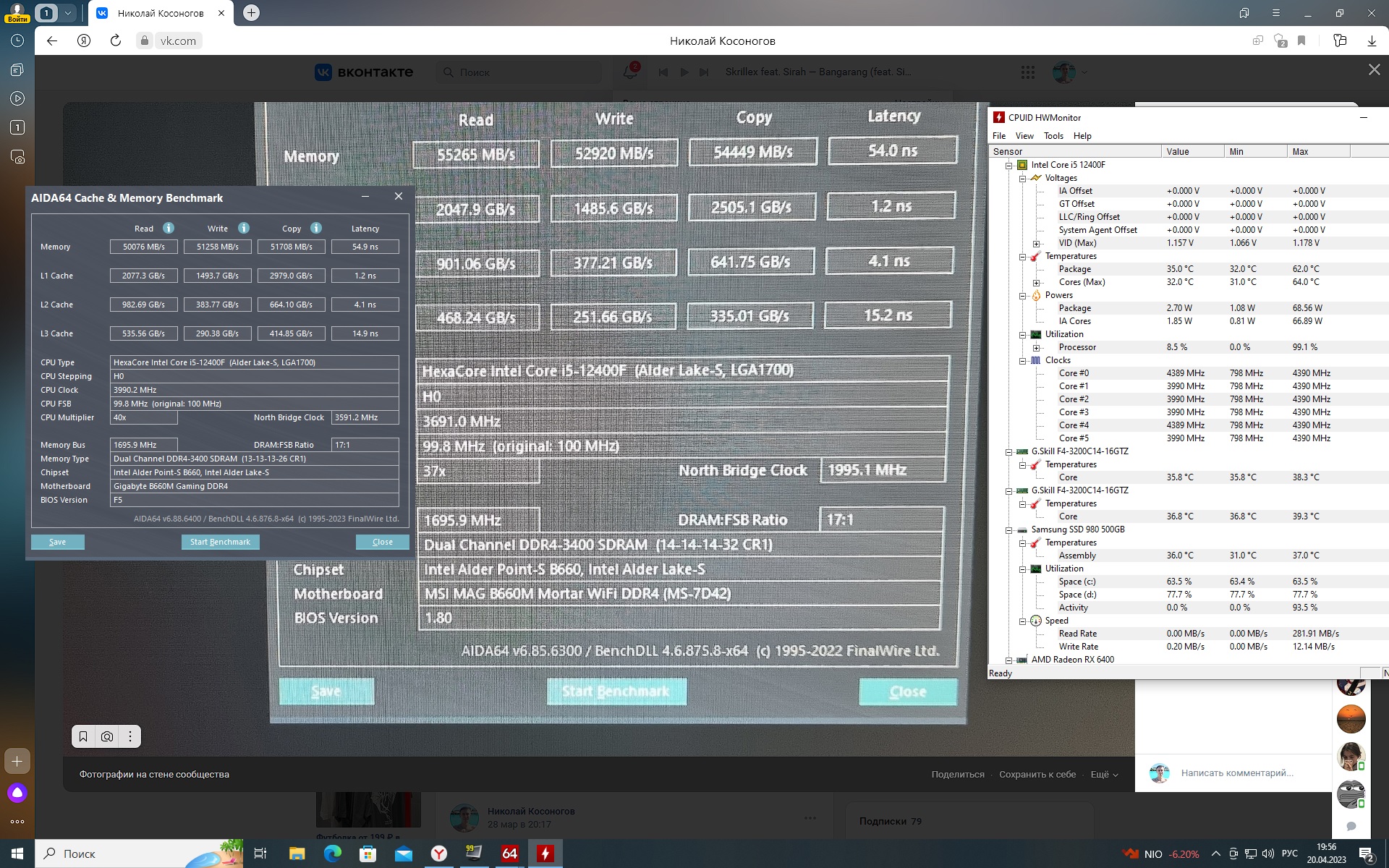The image size is (1389, 868).
Task: Click the bookmark icon in the address bar
Action: coord(1301,41)
